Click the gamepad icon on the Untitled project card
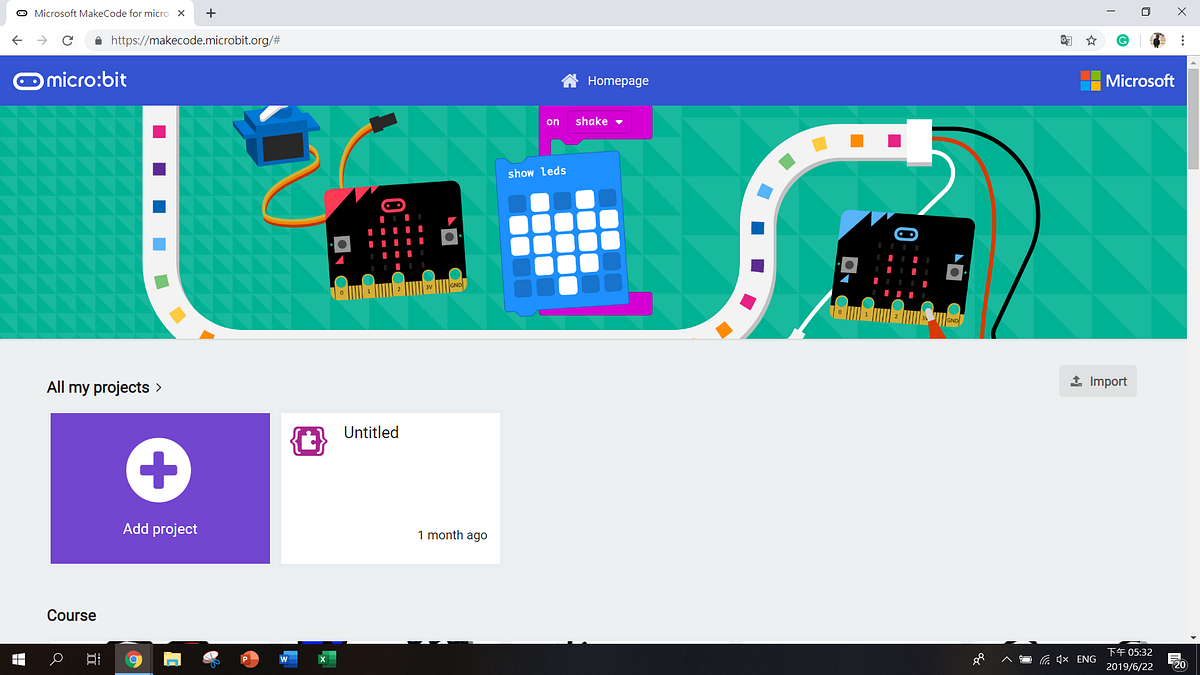The image size is (1200, 675). 308,440
